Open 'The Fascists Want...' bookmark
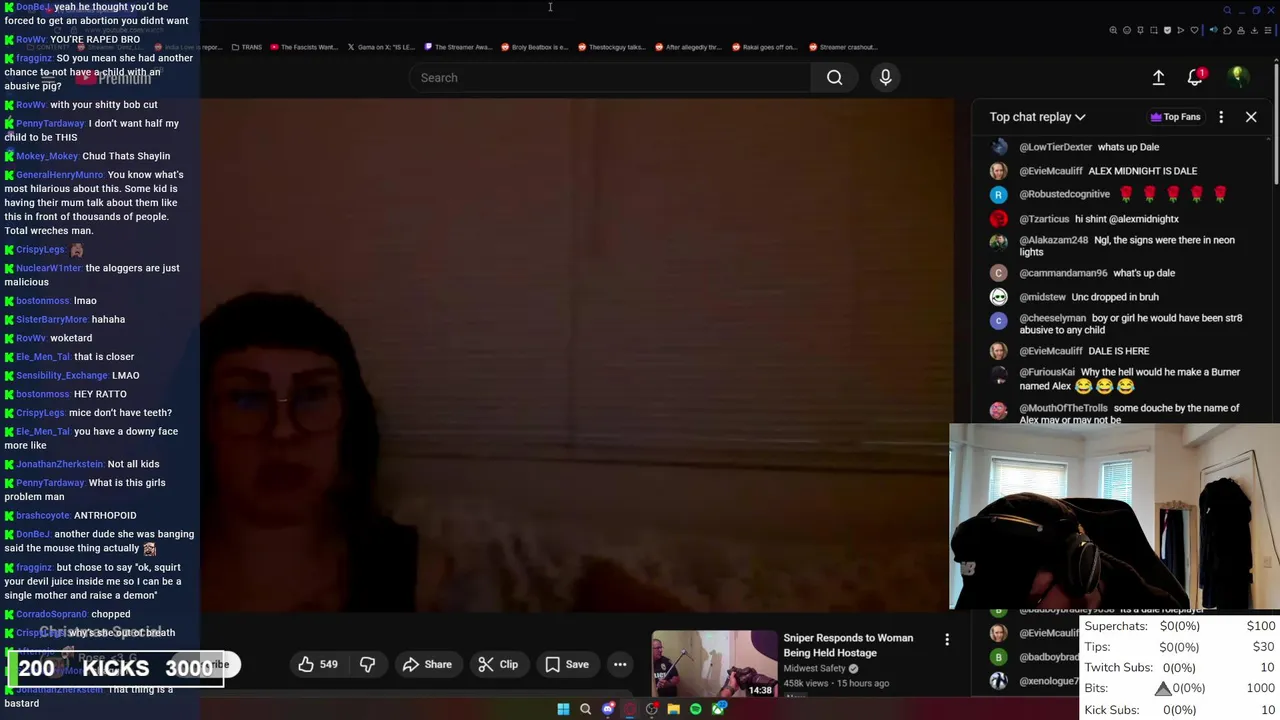Viewport: 1280px width, 720px height. (x=304, y=47)
